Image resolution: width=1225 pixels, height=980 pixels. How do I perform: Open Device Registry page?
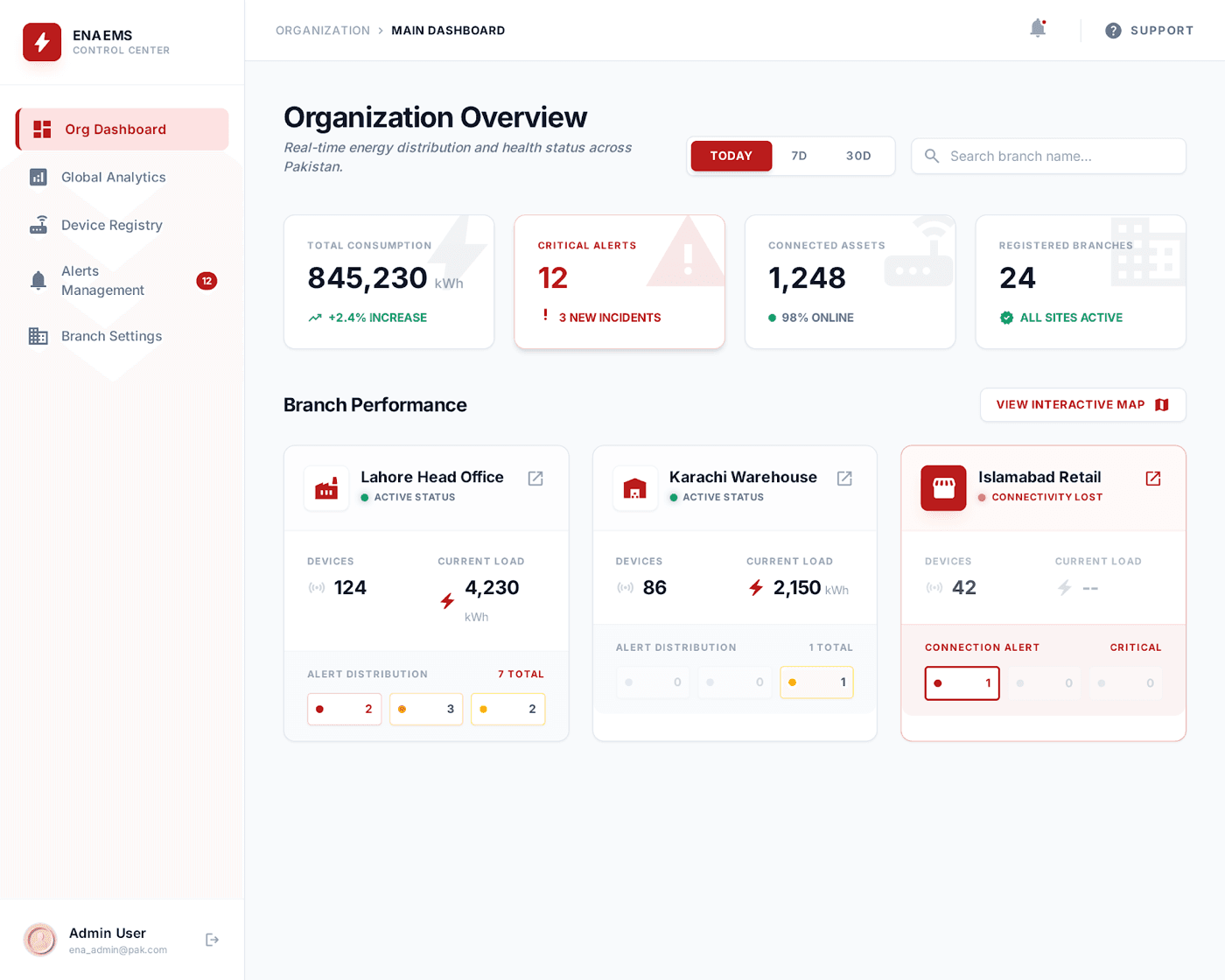(122, 225)
